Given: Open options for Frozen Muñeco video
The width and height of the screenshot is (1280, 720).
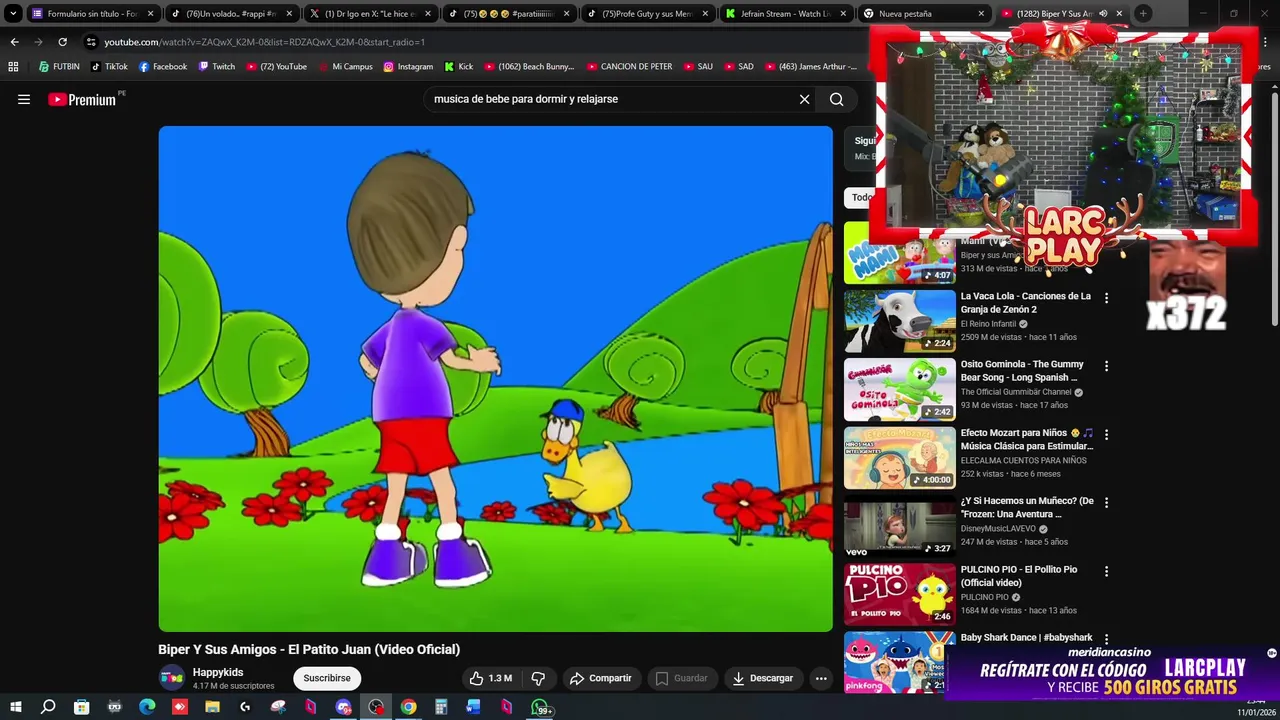Looking at the screenshot, I should (x=1106, y=502).
